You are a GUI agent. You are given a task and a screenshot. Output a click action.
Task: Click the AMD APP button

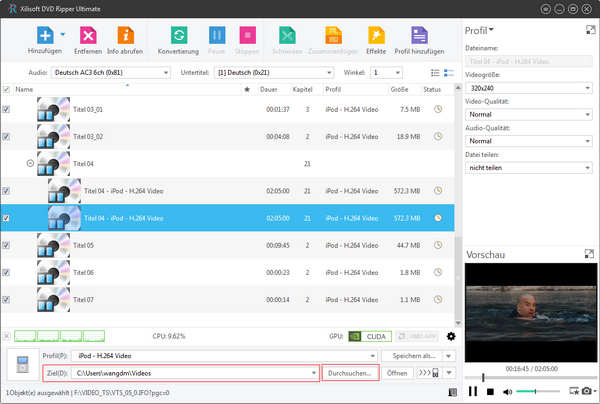417,336
